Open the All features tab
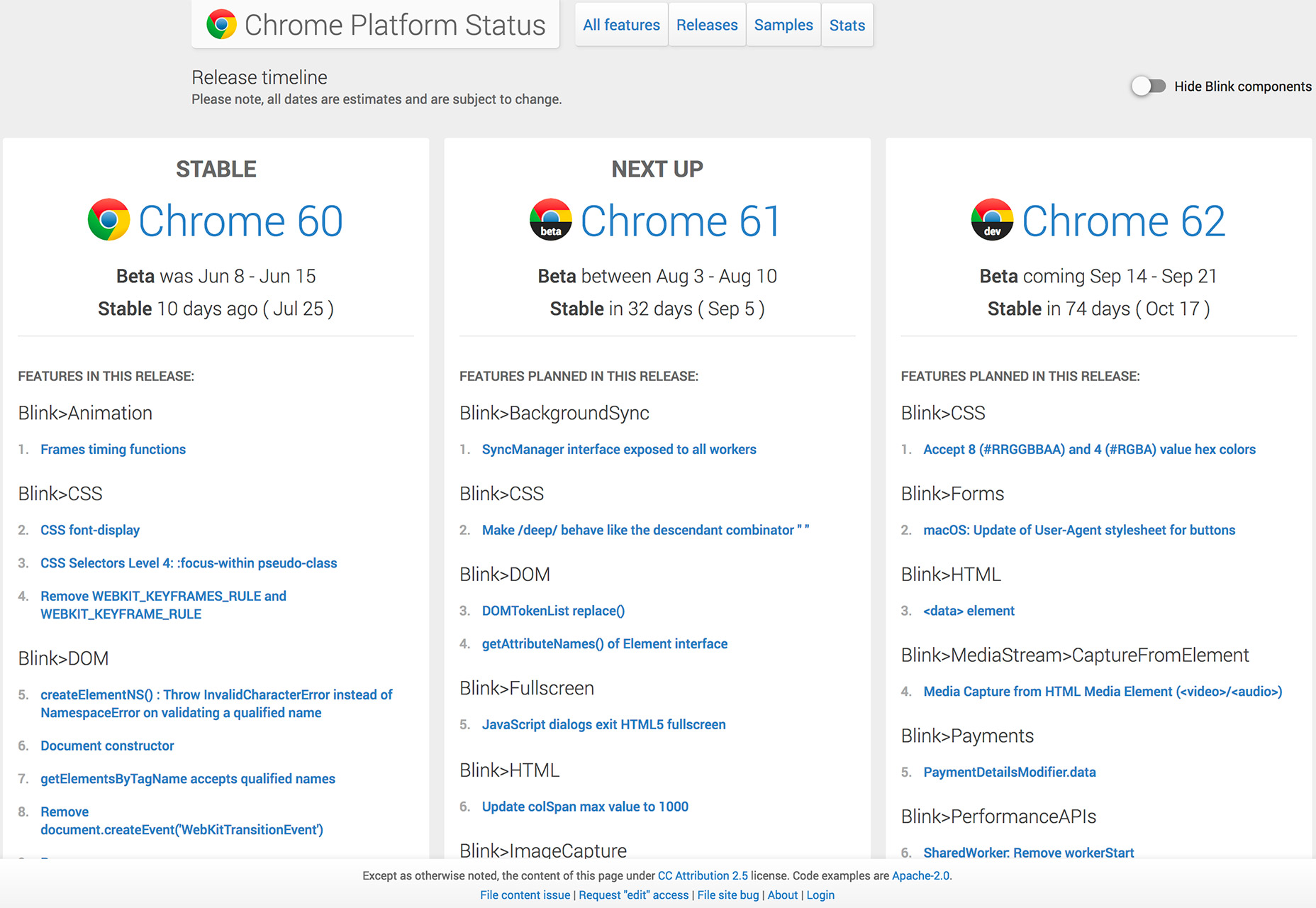 pos(621,26)
